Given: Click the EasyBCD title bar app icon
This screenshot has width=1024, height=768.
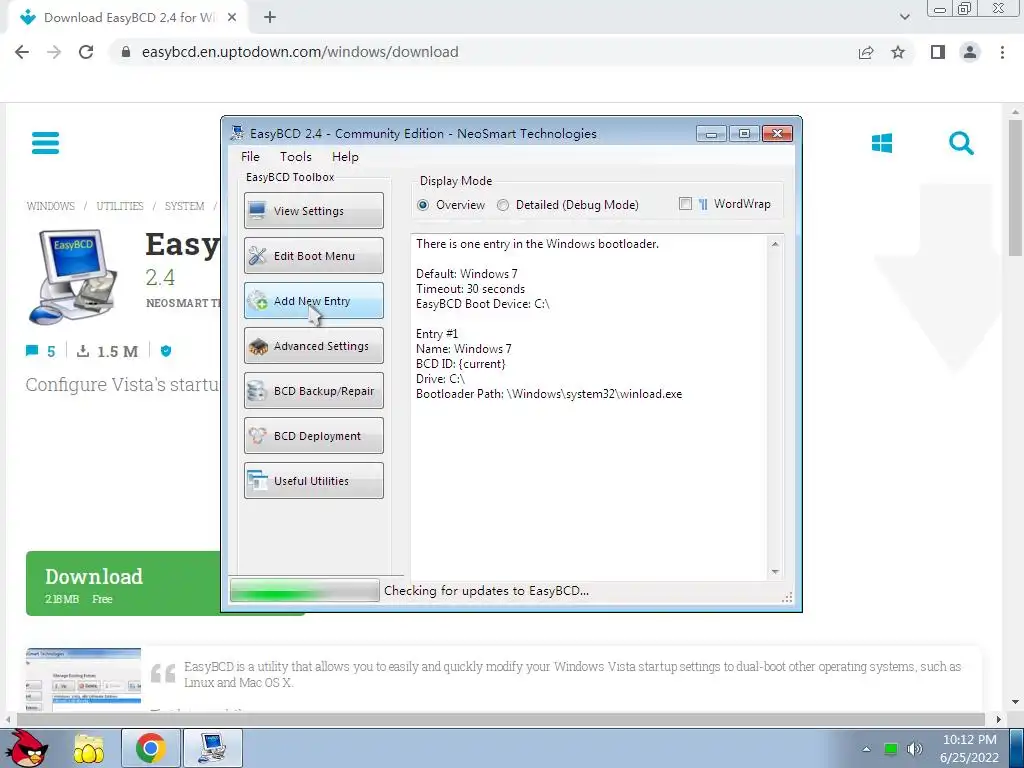Looking at the screenshot, I should pos(237,133).
